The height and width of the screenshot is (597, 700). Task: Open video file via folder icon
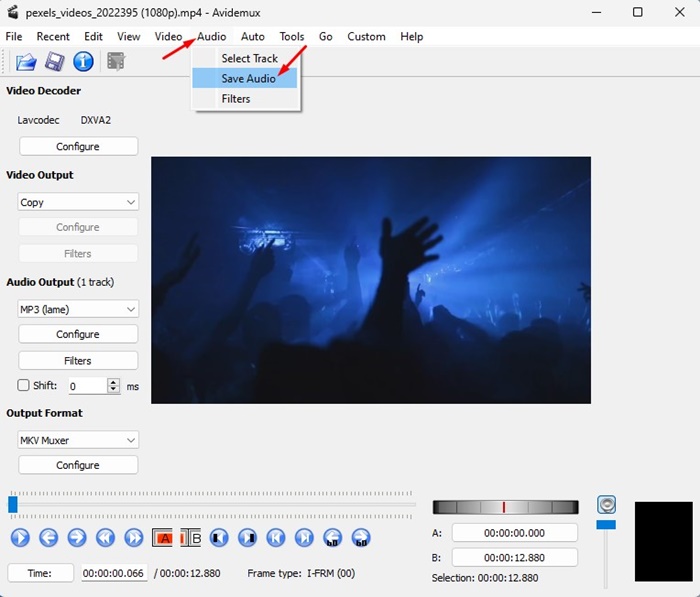click(26, 61)
